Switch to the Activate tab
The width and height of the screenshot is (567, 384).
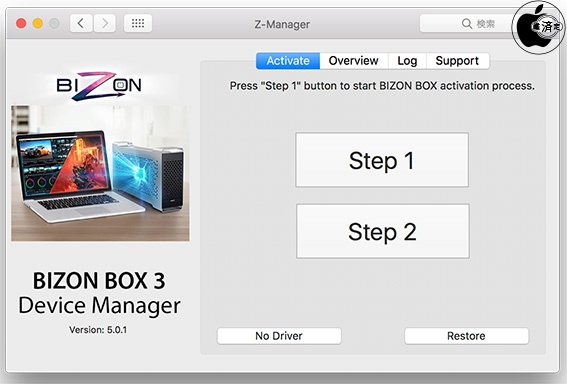(288, 61)
